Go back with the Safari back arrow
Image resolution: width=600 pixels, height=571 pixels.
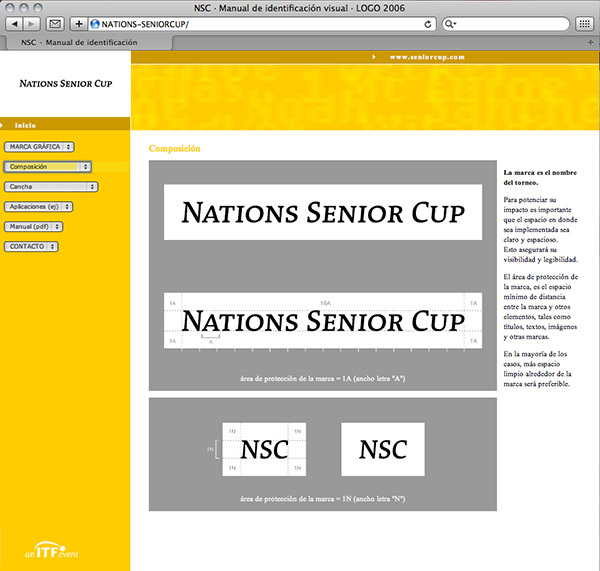click(15, 24)
